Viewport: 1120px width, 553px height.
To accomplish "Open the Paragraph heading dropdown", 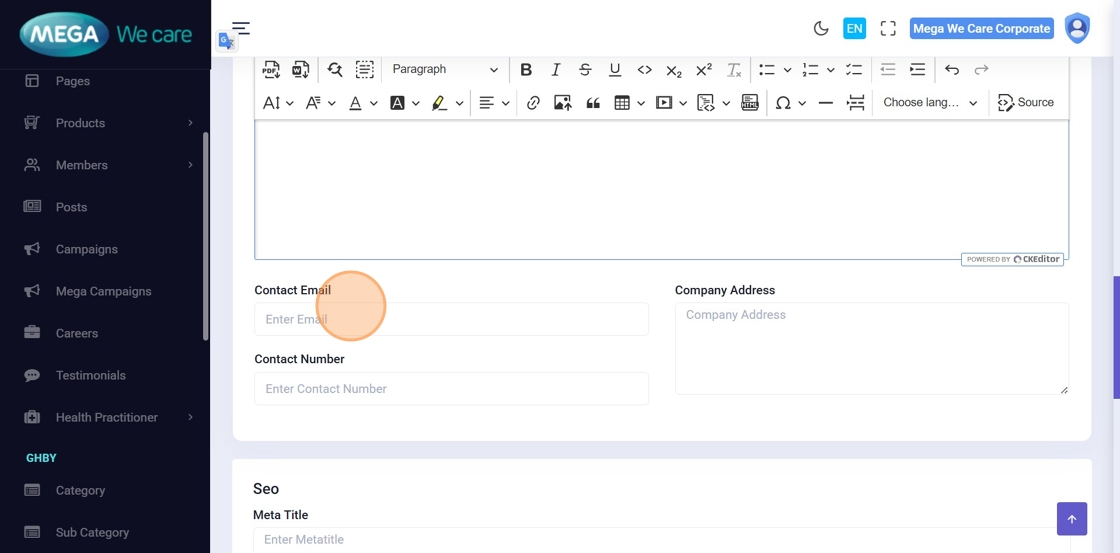I will (444, 70).
